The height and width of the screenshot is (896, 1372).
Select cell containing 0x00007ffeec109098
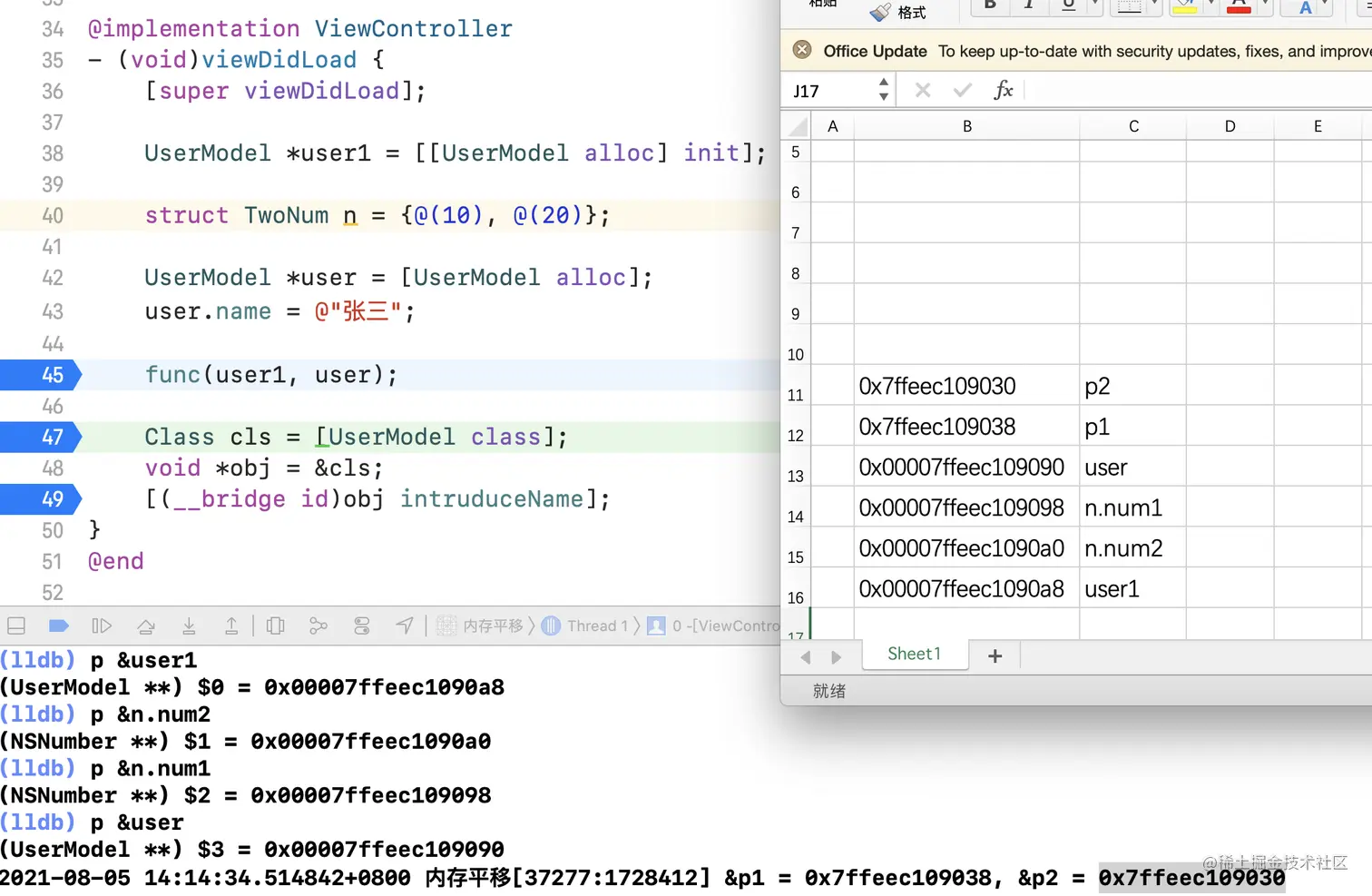tap(967, 507)
